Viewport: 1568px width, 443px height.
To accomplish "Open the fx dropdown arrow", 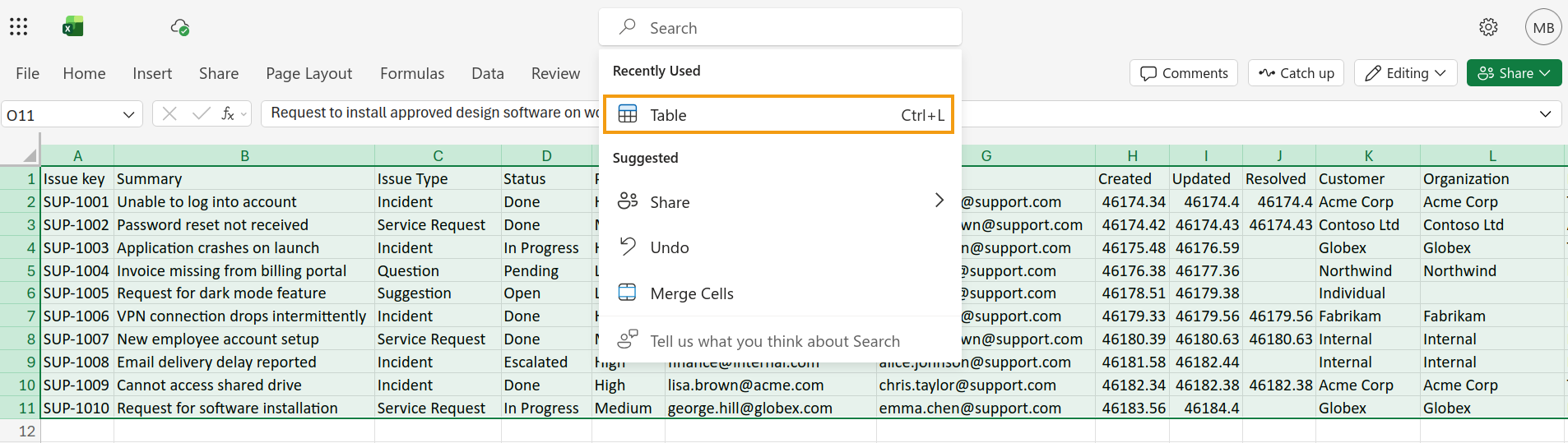I will [244, 114].
